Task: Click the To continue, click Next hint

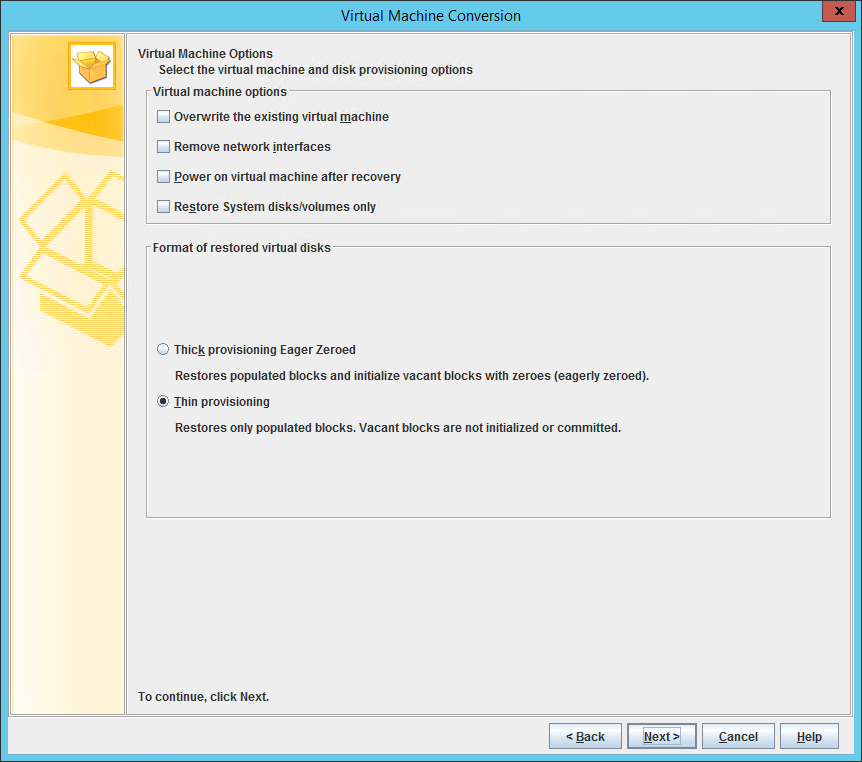Action: [204, 697]
